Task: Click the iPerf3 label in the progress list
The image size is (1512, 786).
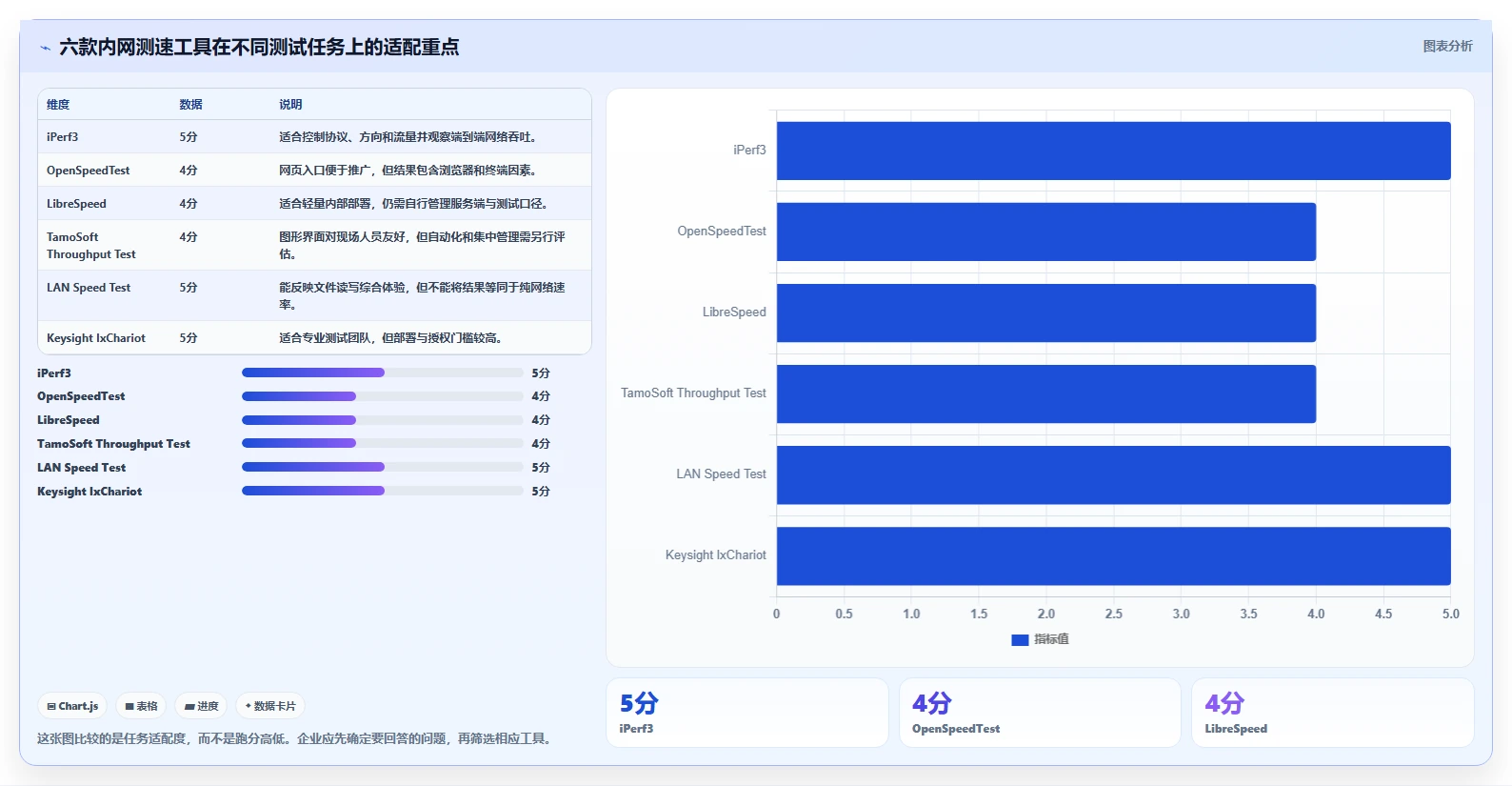Action: pyautogui.click(x=54, y=373)
